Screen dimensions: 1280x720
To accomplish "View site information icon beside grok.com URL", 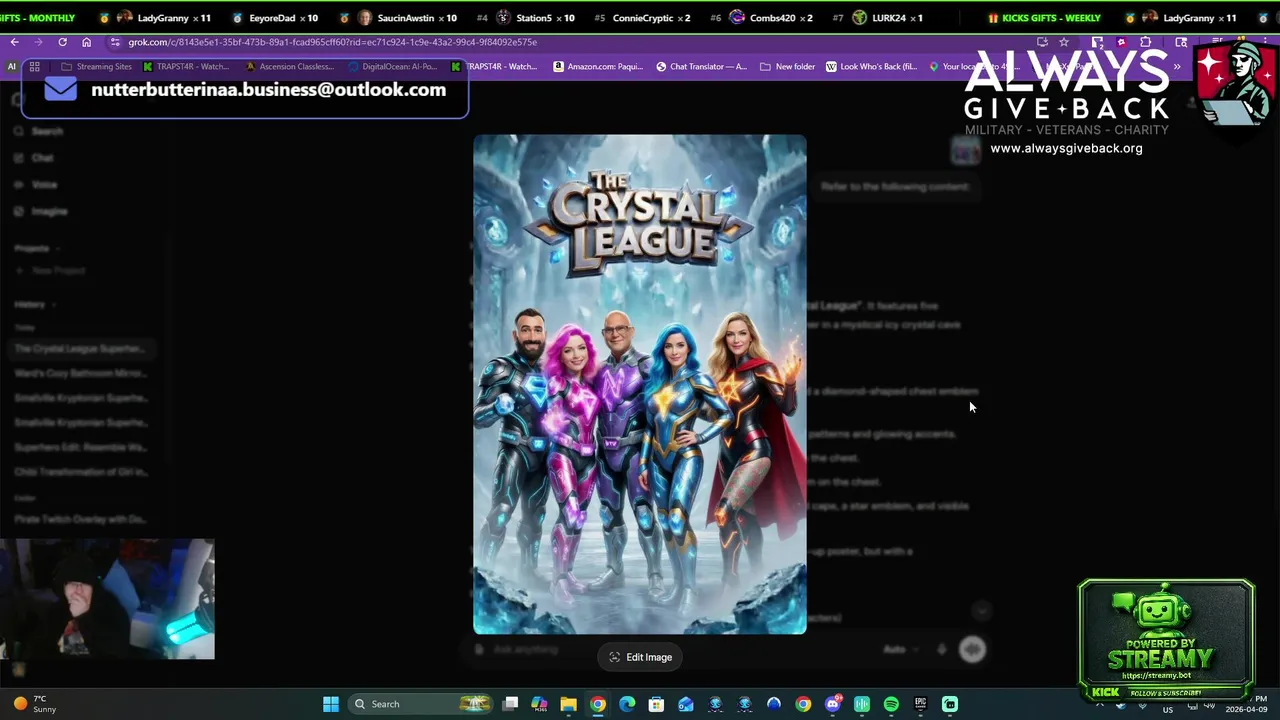I will (x=115, y=42).
